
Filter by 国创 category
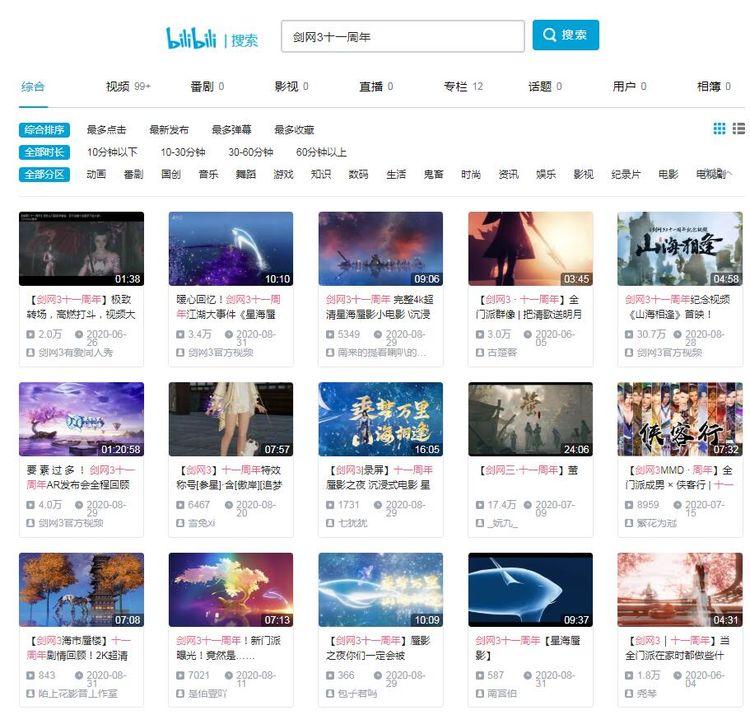click(171, 175)
